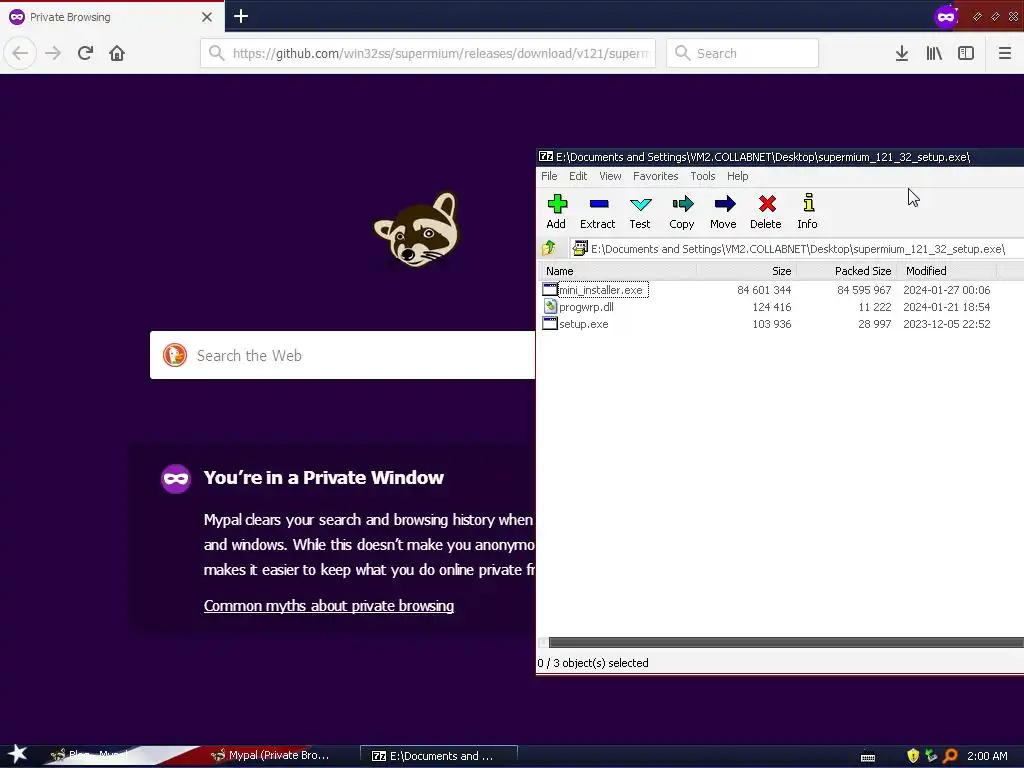1024x768 pixels.
Task: Click the 7-Zip address path field
Action: click(797, 248)
